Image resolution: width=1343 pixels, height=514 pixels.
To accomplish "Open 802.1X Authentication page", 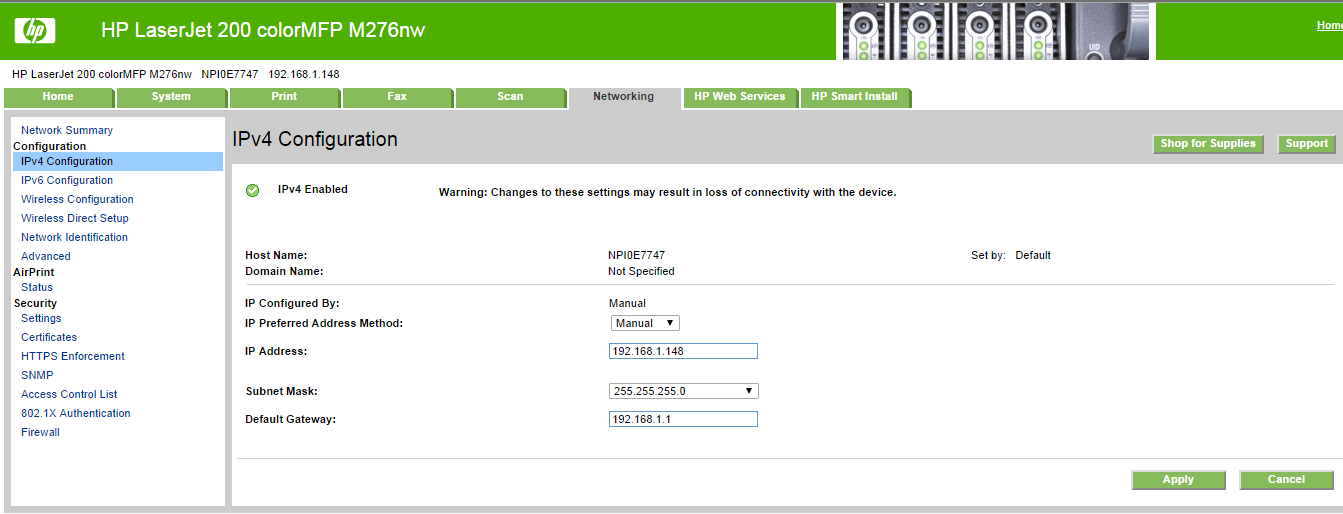I will pos(76,413).
